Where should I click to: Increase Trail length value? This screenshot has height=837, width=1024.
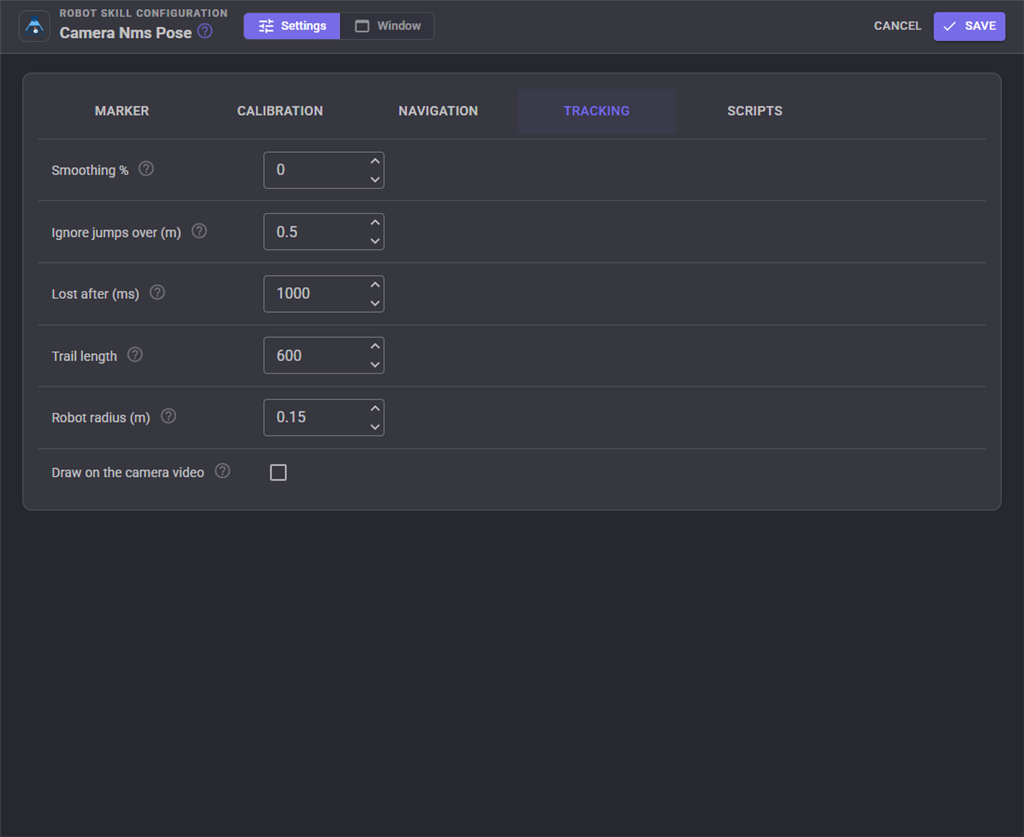click(375, 346)
